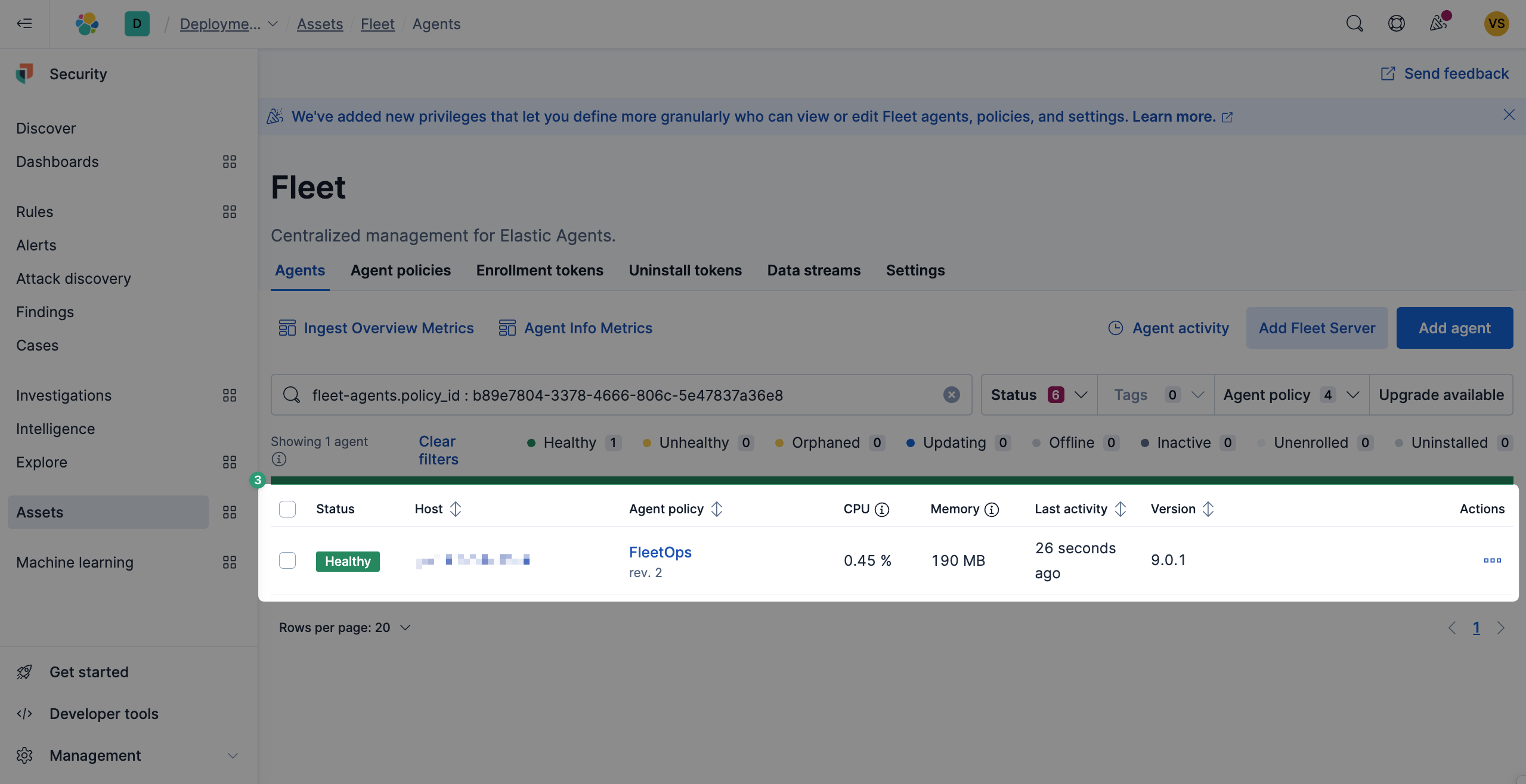Collapse the side navigation menu icon
The image size is (1526, 784).
click(x=24, y=24)
